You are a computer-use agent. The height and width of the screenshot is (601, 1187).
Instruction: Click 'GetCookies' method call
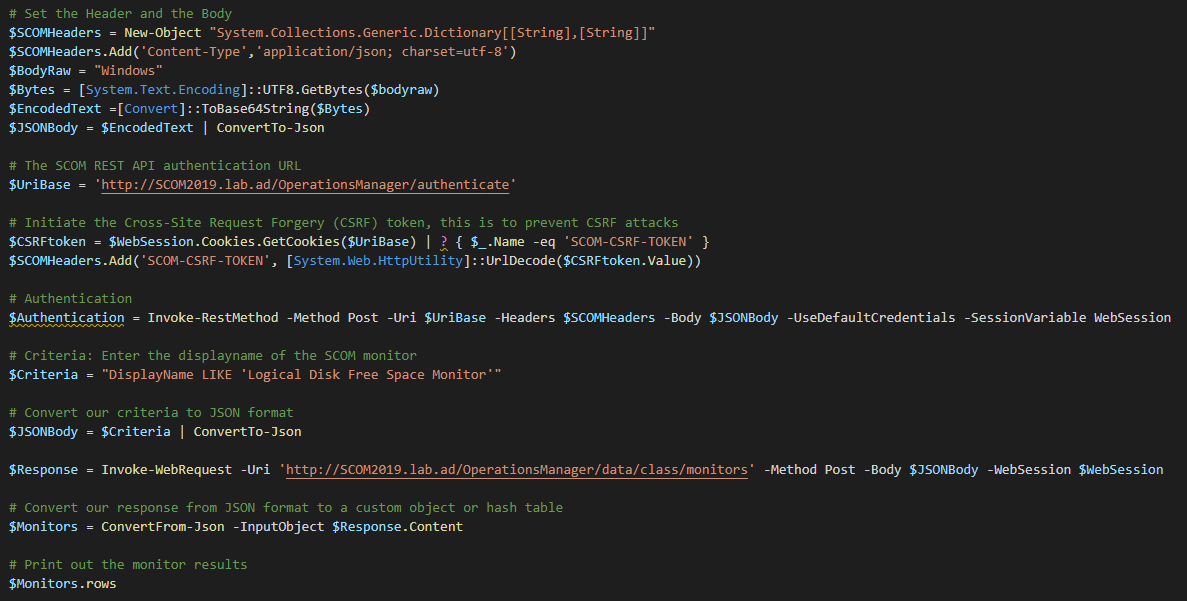(x=301, y=241)
